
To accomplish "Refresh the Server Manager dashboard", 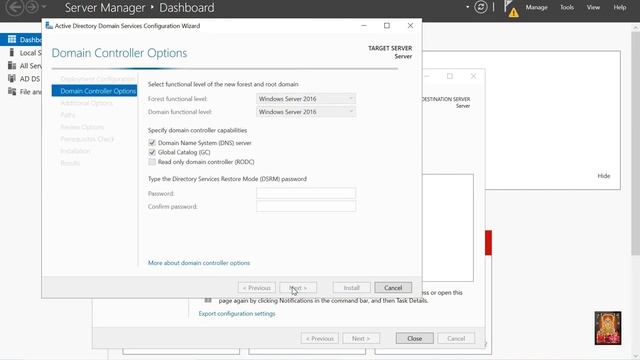I will pyautogui.click(x=481, y=7).
